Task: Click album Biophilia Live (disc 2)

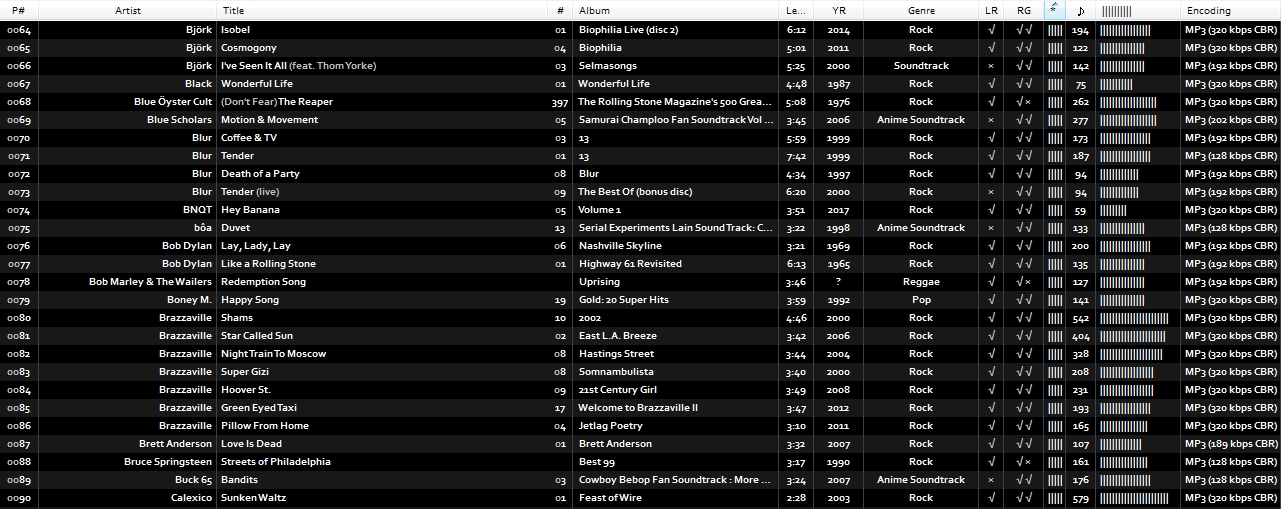Action: (x=629, y=30)
